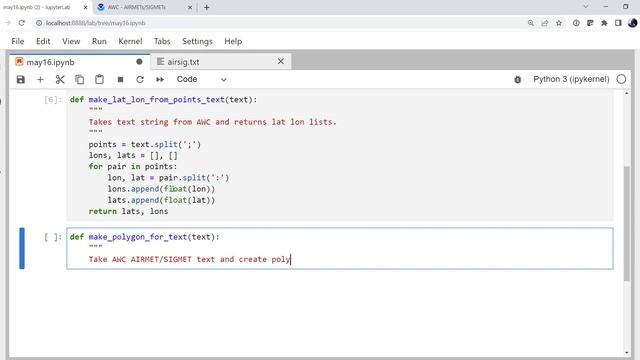Screen dimensions: 640x360
Task: Reload the browser page
Action: point(22,23)
